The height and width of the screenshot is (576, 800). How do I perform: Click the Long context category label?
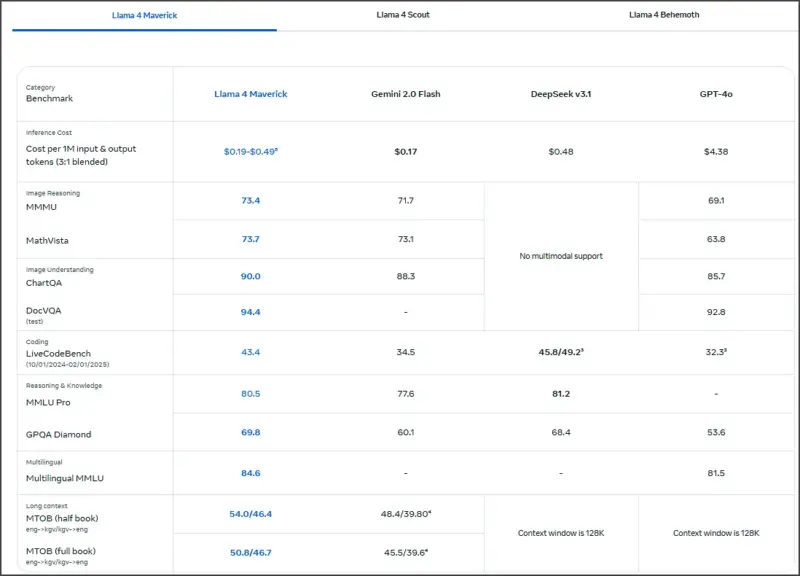coord(46,506)
